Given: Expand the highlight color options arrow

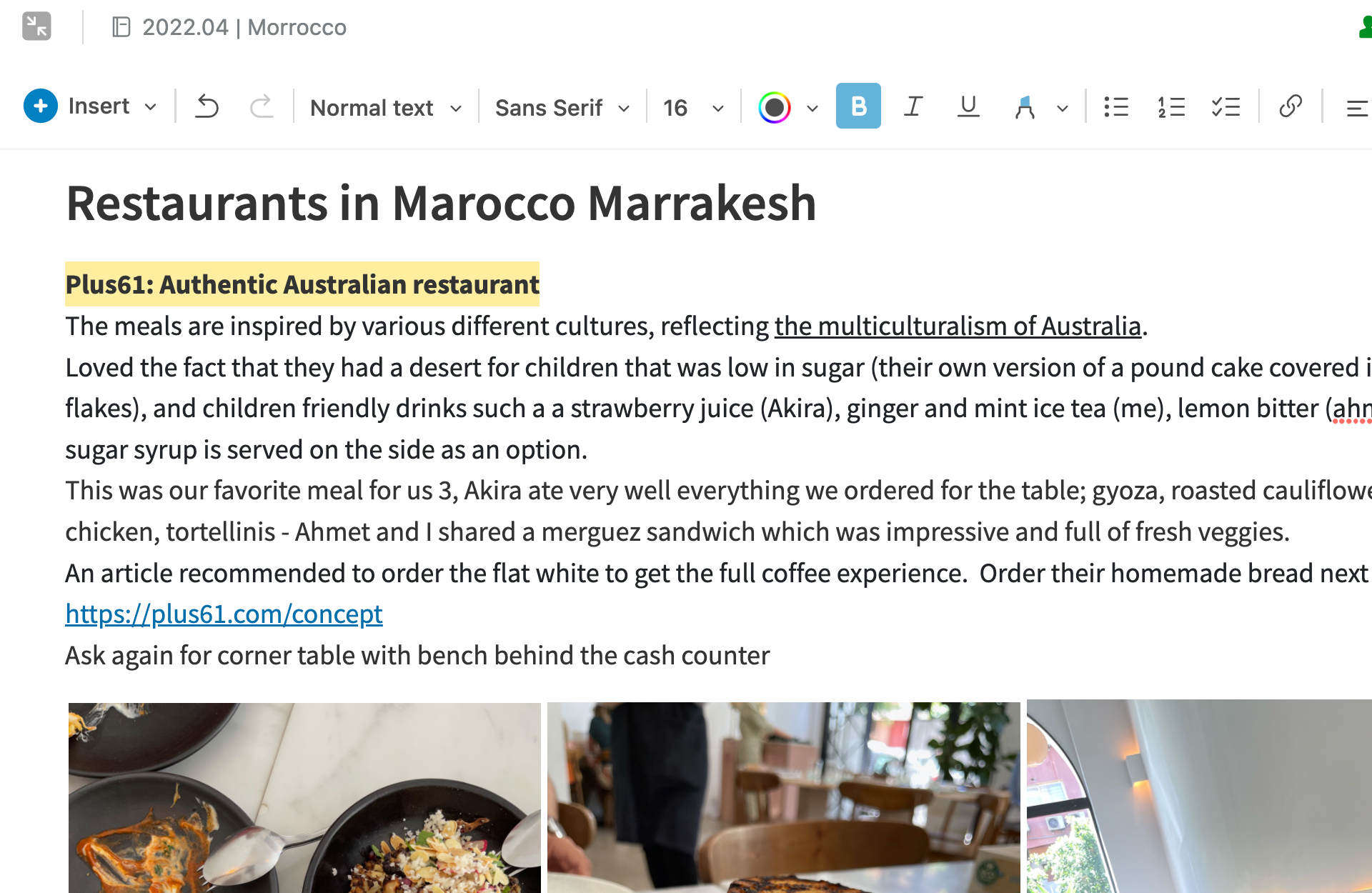Looking at the screenshot, I should point(1063,109).
